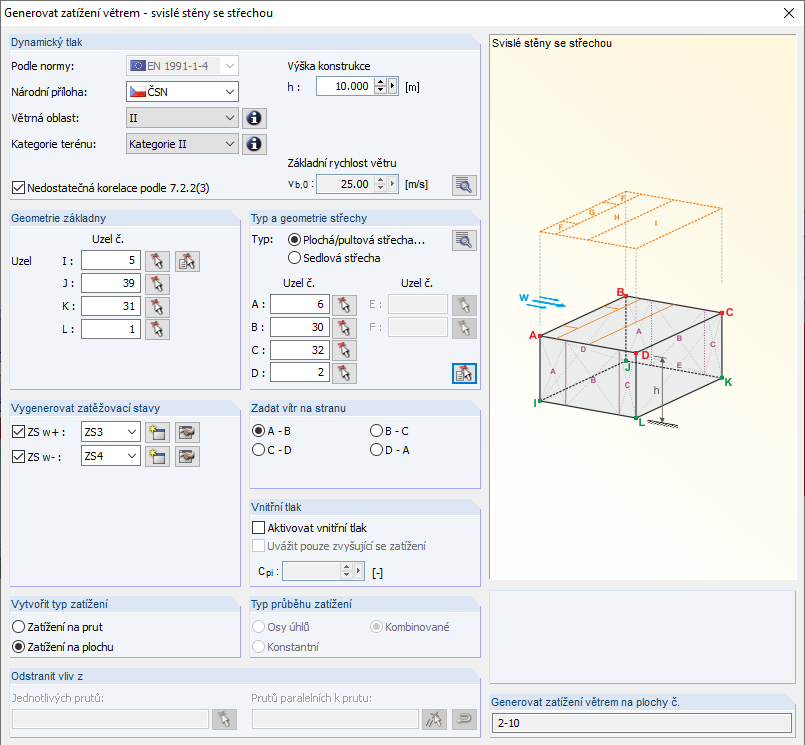Click node L number field showing 1
This screenshot has width=805, height=745.
pyautogui.click(x=111, y=329)
